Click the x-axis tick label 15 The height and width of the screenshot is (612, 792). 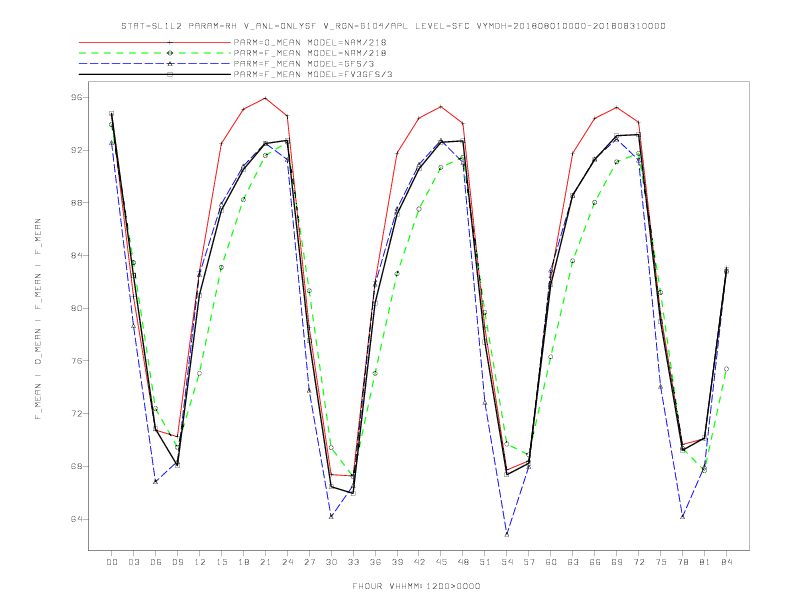(222, 562)
